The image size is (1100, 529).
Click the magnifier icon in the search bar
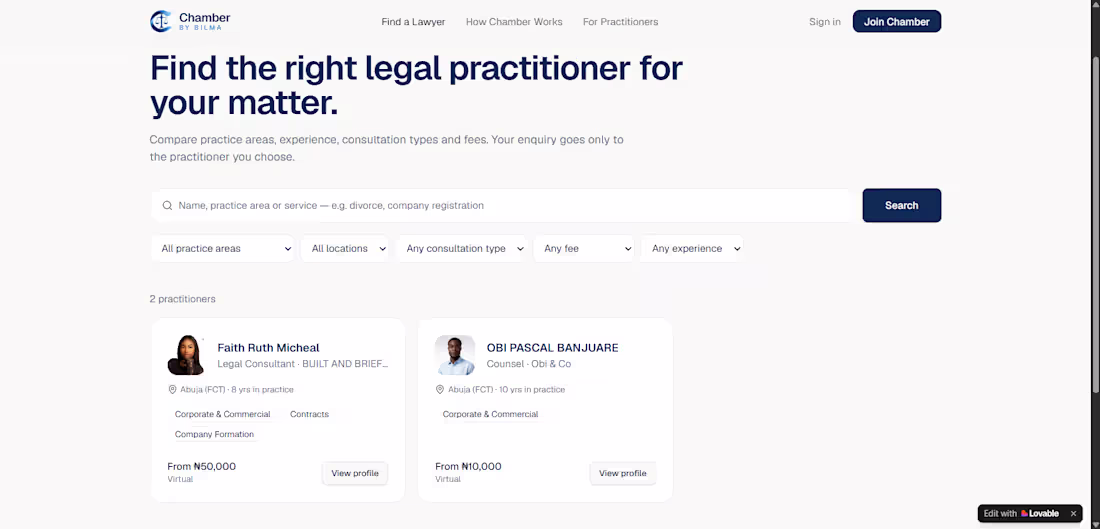tap(168, 206)
